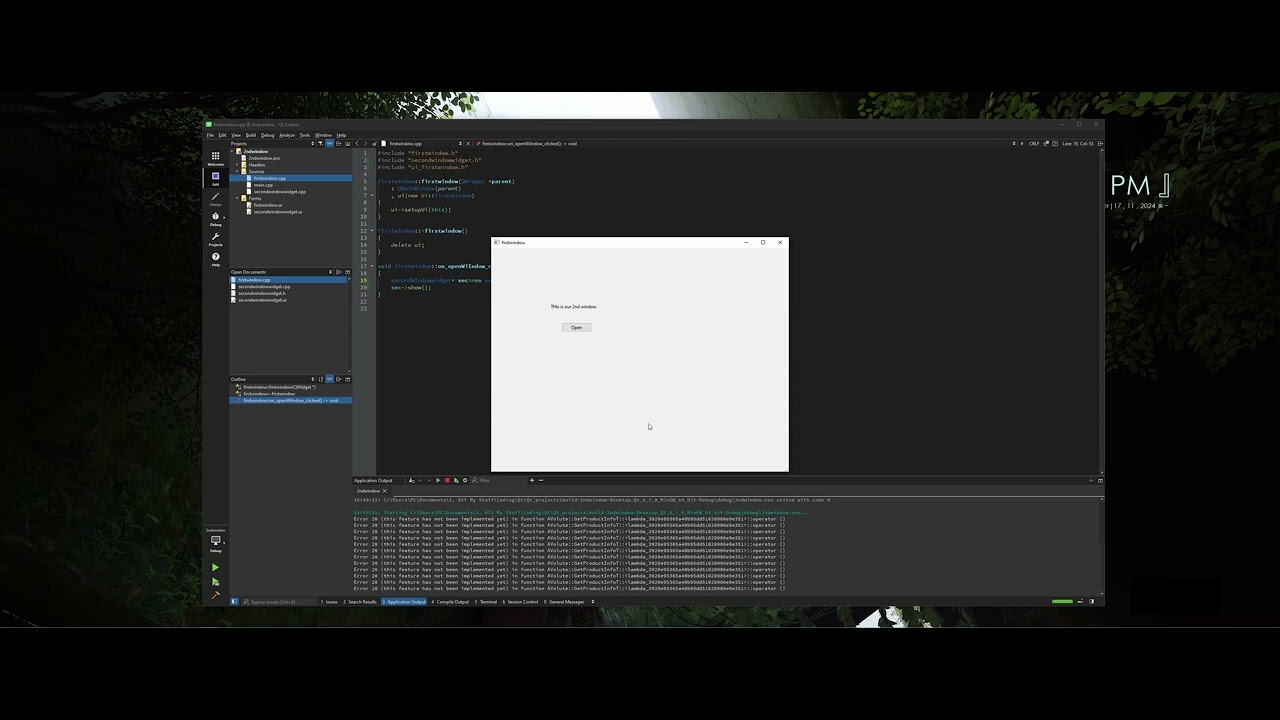Select firstwindow::firstwindow(QWidget*) in Outline

pos(279,387)
